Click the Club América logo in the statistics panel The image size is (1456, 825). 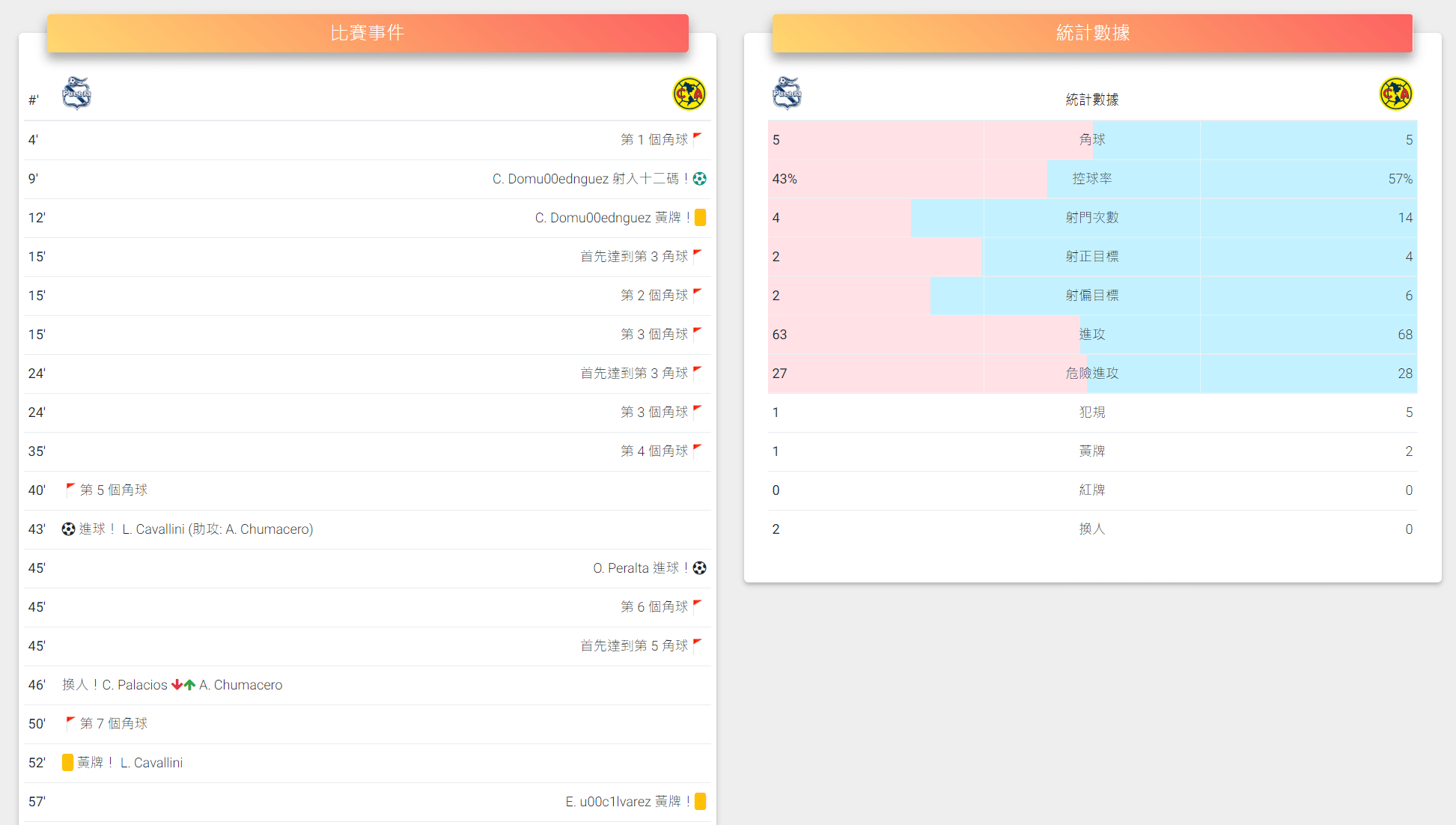coord(1397,93)
